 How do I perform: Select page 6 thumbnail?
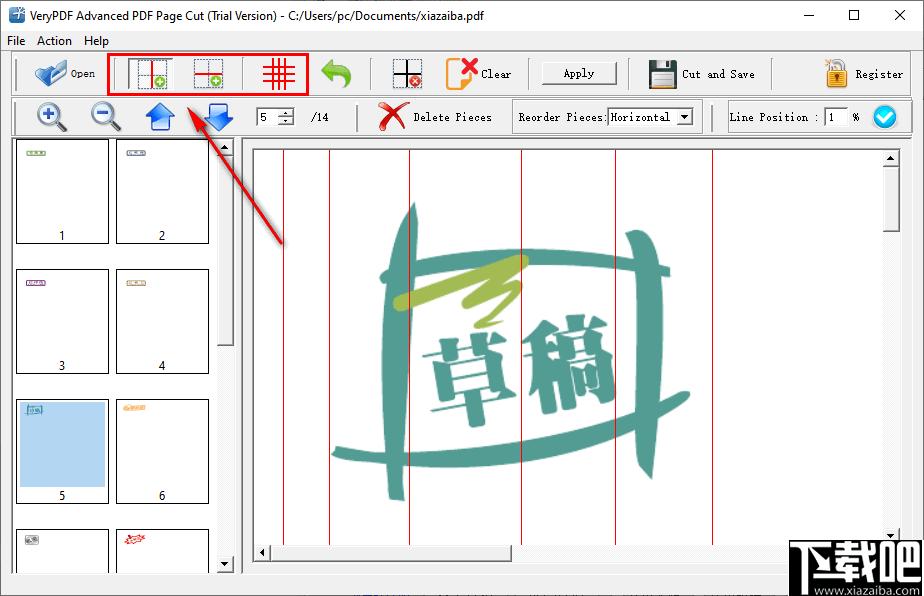[x=163, y=452]
